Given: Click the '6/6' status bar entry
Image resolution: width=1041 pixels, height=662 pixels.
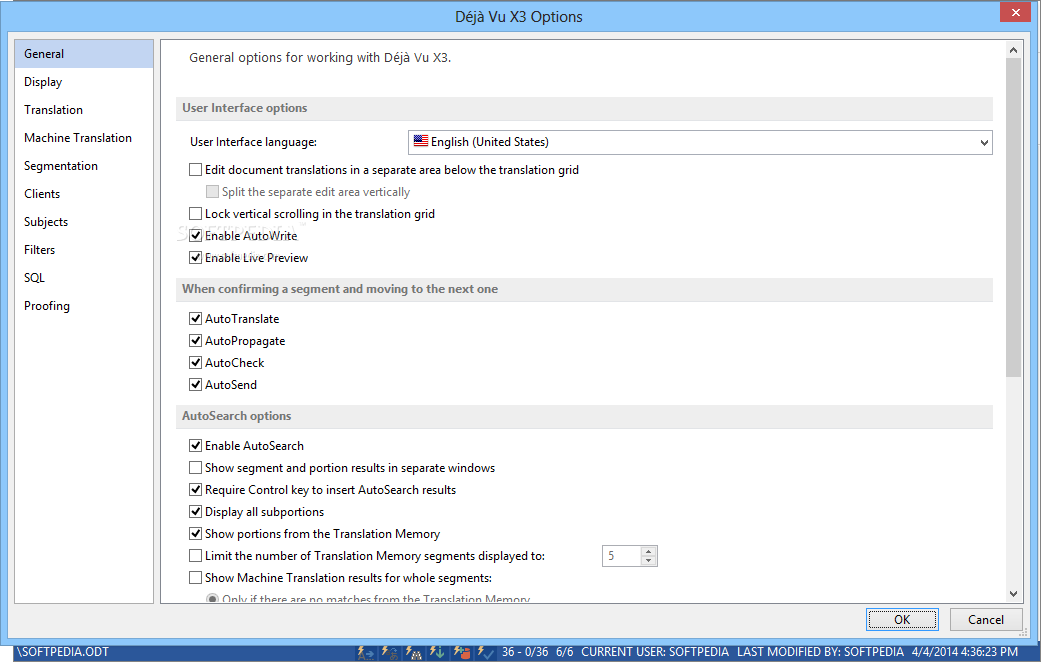Looking at the screenshot, I should click(564, 652).
